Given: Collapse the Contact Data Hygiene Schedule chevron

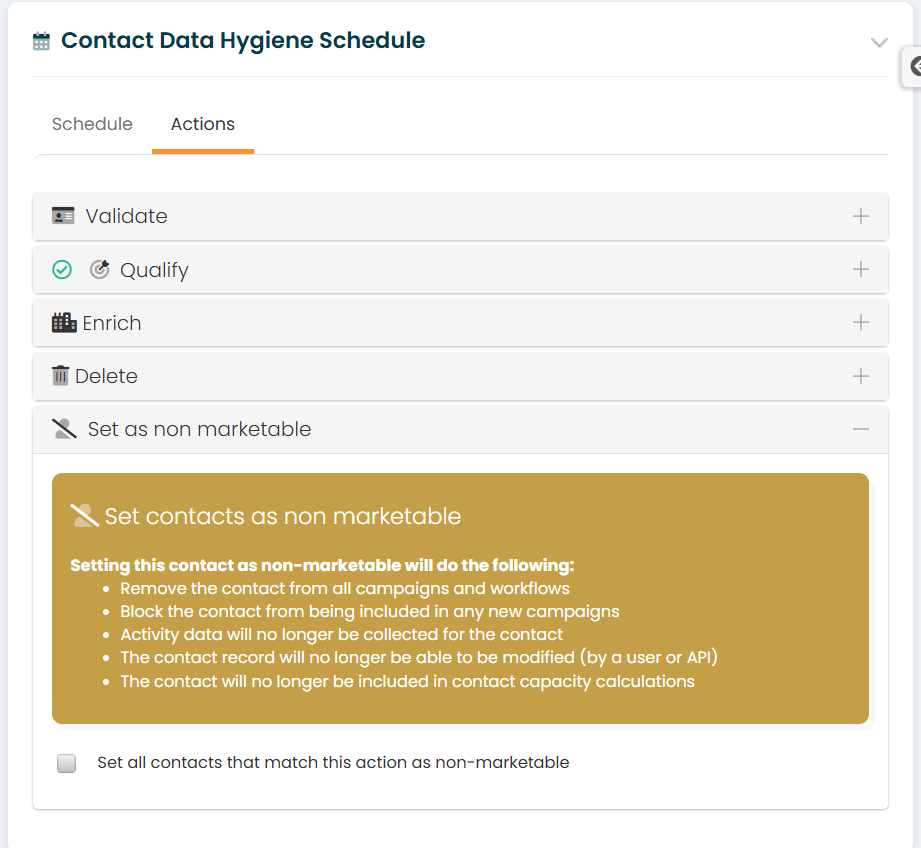Looking at the screenshot, I should coord(879,42).
